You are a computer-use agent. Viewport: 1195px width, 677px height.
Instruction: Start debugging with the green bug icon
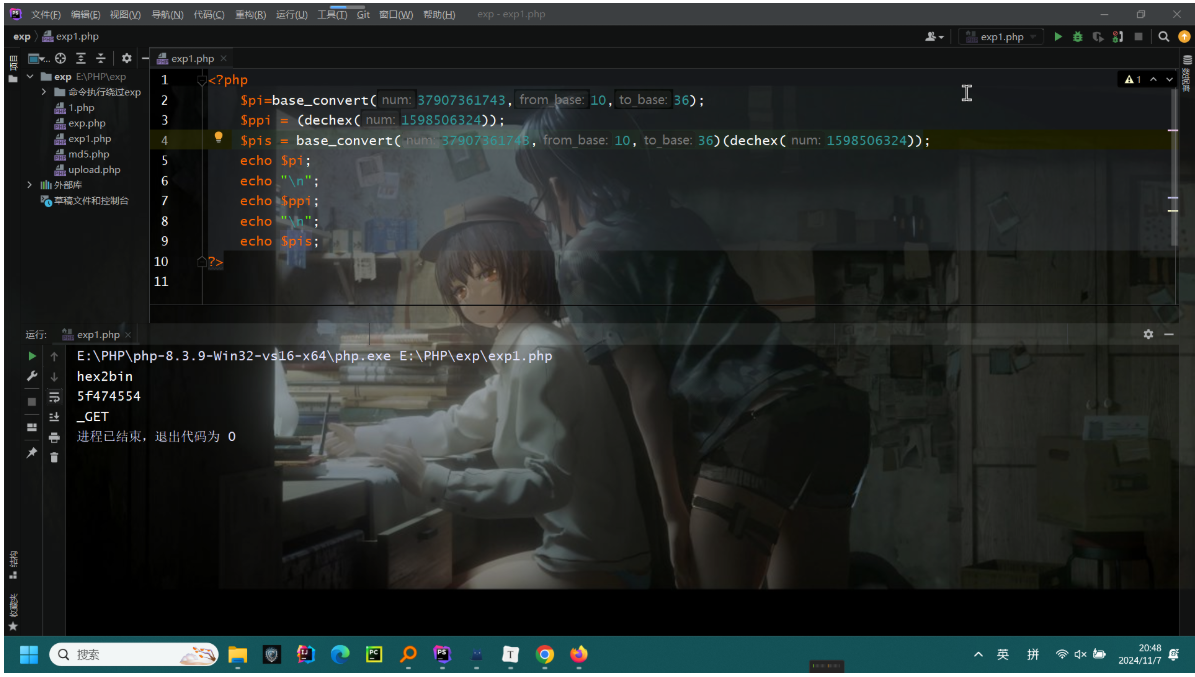tap(1078, 37)
